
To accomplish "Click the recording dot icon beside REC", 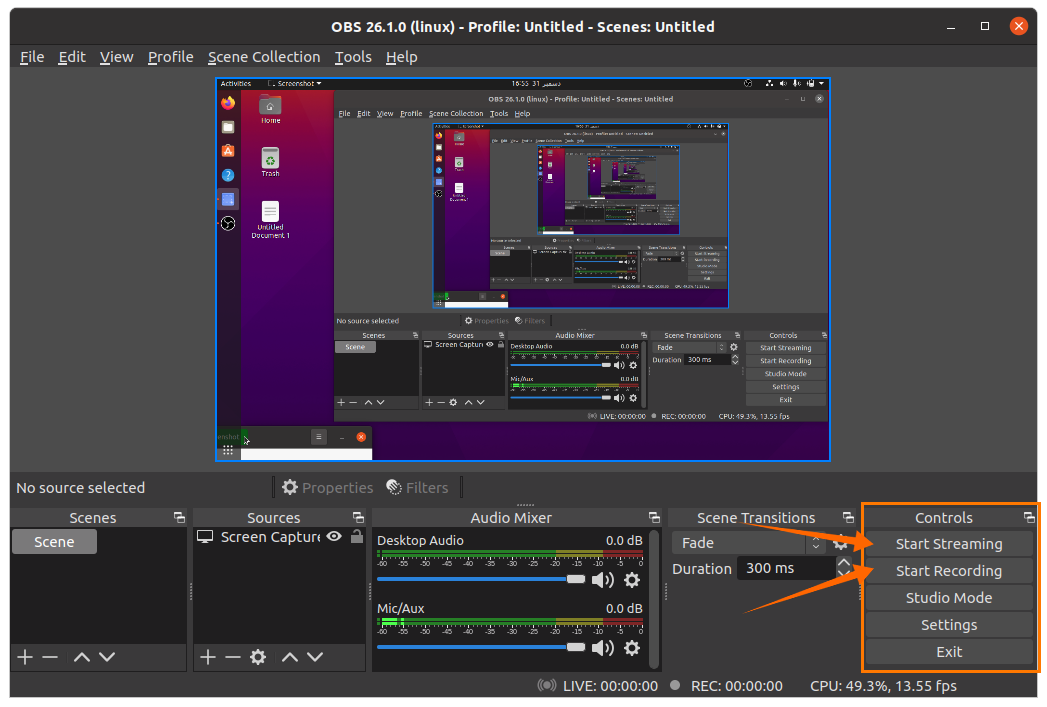I will coord(675,685).
